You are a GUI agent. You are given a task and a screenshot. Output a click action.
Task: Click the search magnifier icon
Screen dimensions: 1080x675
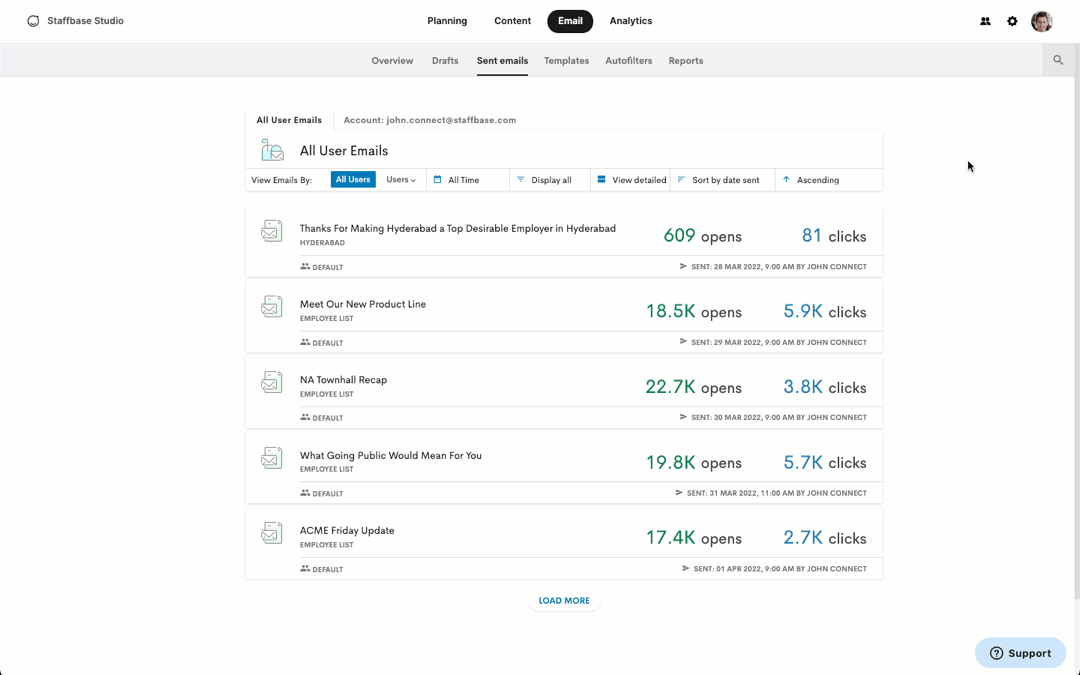1058,60
